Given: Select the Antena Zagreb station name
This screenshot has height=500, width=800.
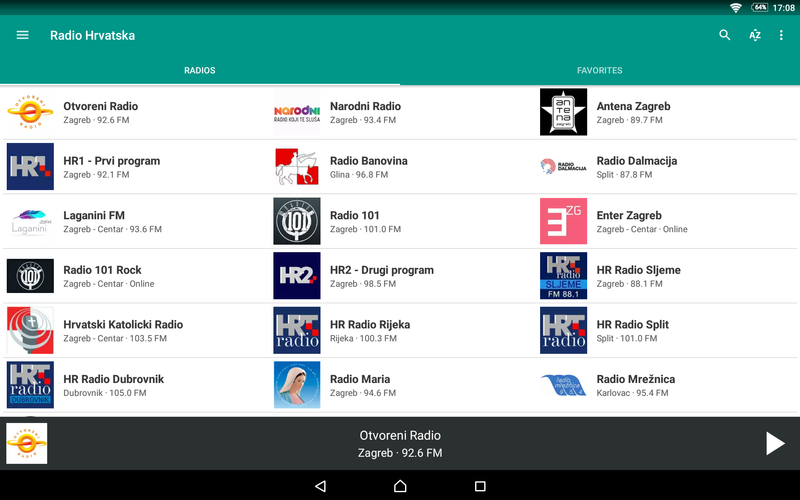Looking at the screenshot, I should [633, 106].
